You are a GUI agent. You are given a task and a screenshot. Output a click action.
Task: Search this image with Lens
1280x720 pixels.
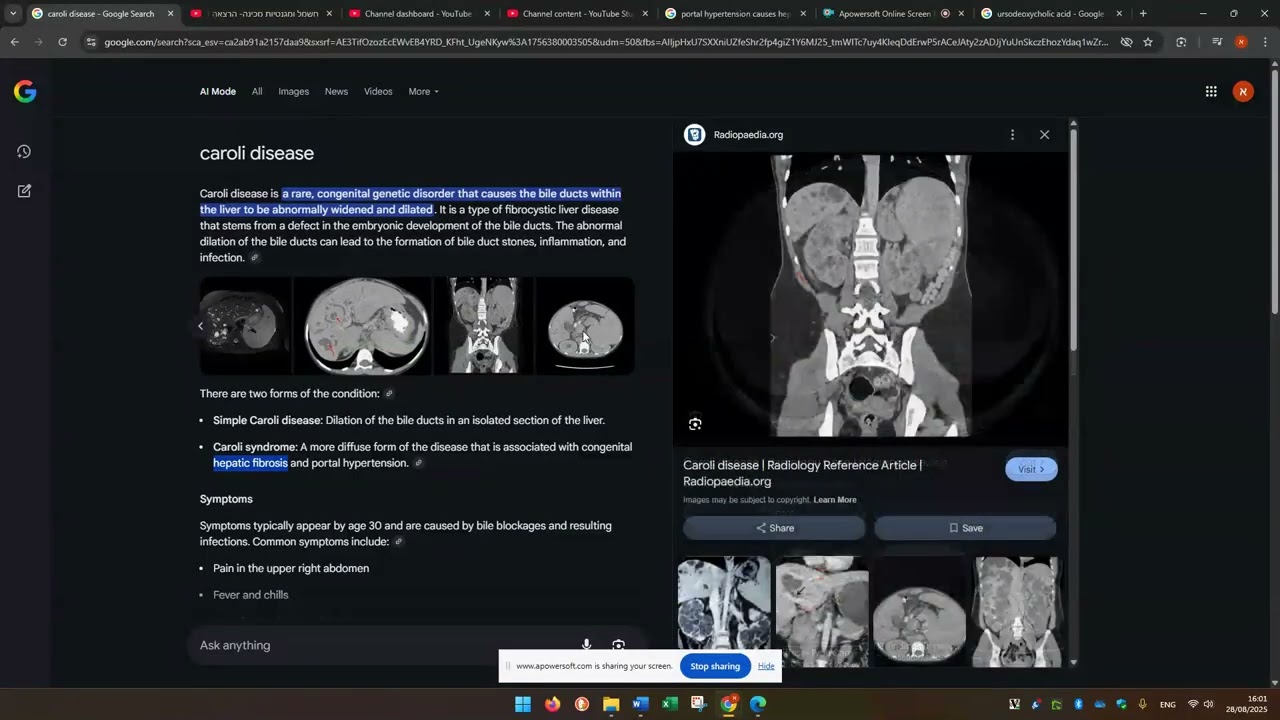[695, 424]
